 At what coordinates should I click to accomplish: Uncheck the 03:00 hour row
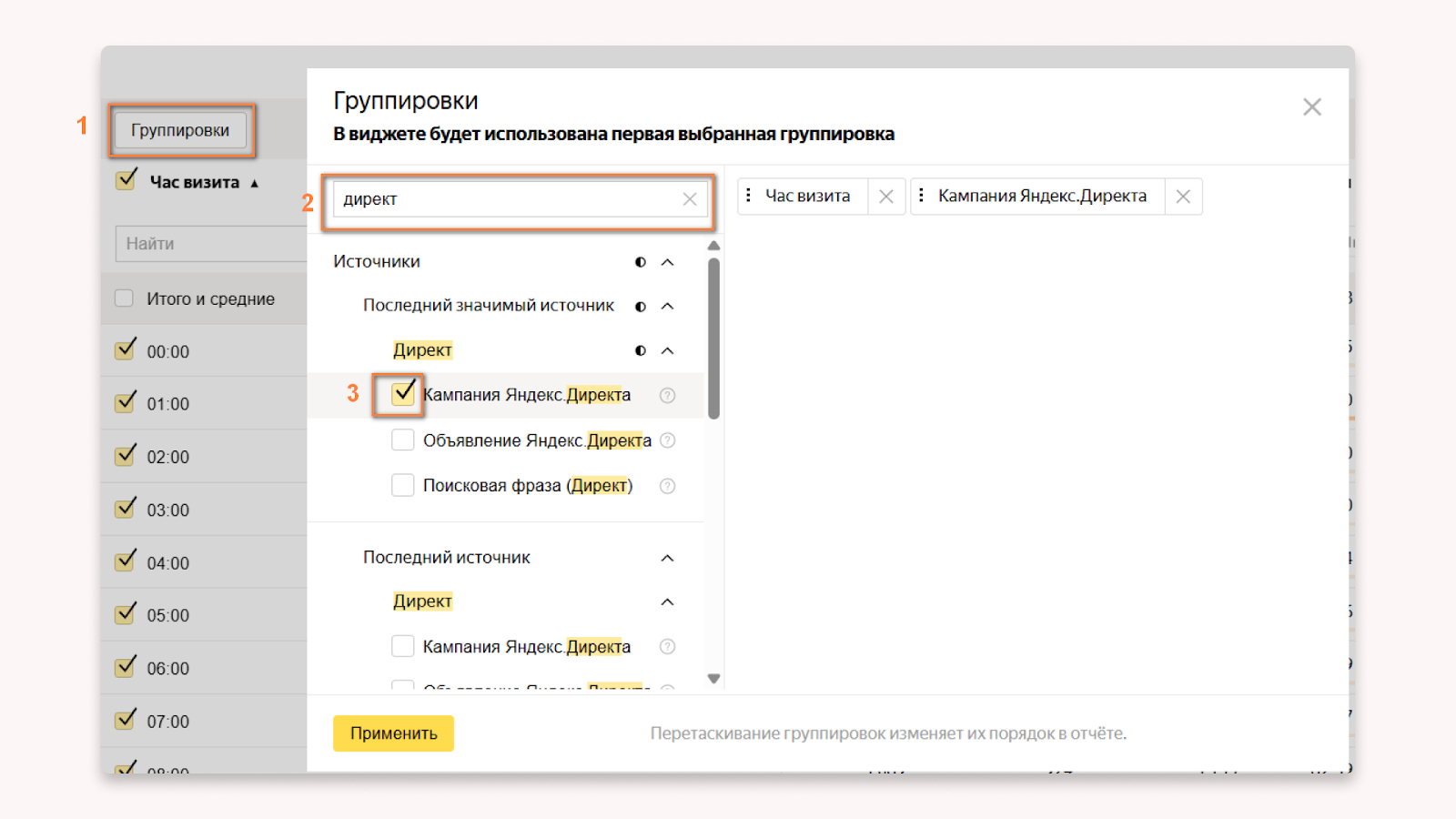point(126,508)
